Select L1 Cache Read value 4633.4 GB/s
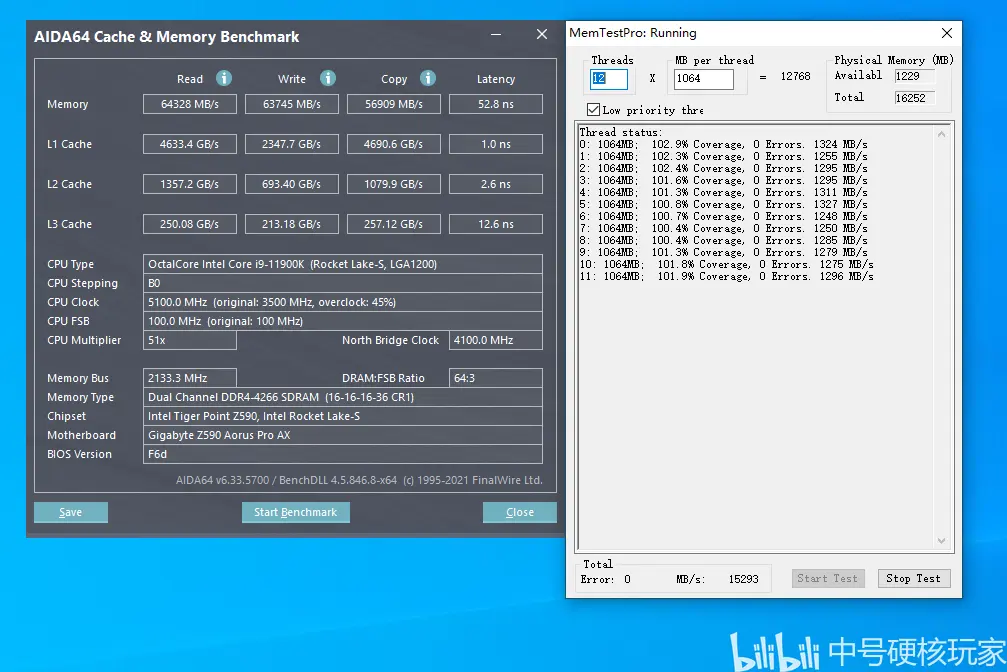 (x=189, y=144)
